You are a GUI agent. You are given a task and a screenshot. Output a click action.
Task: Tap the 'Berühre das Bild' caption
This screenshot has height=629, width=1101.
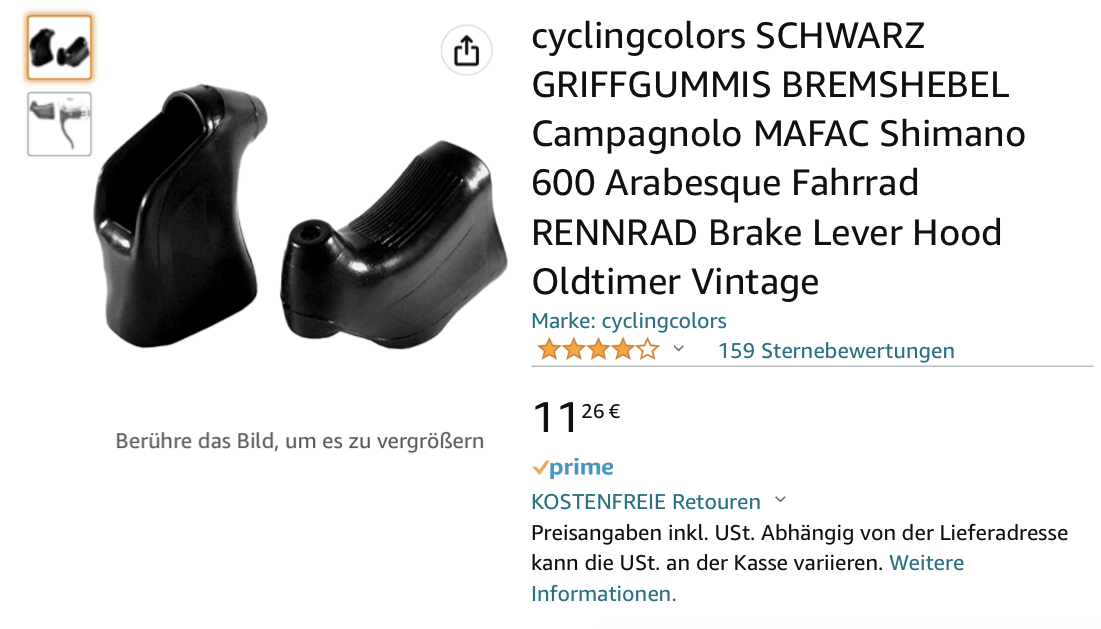click(300, 441)
